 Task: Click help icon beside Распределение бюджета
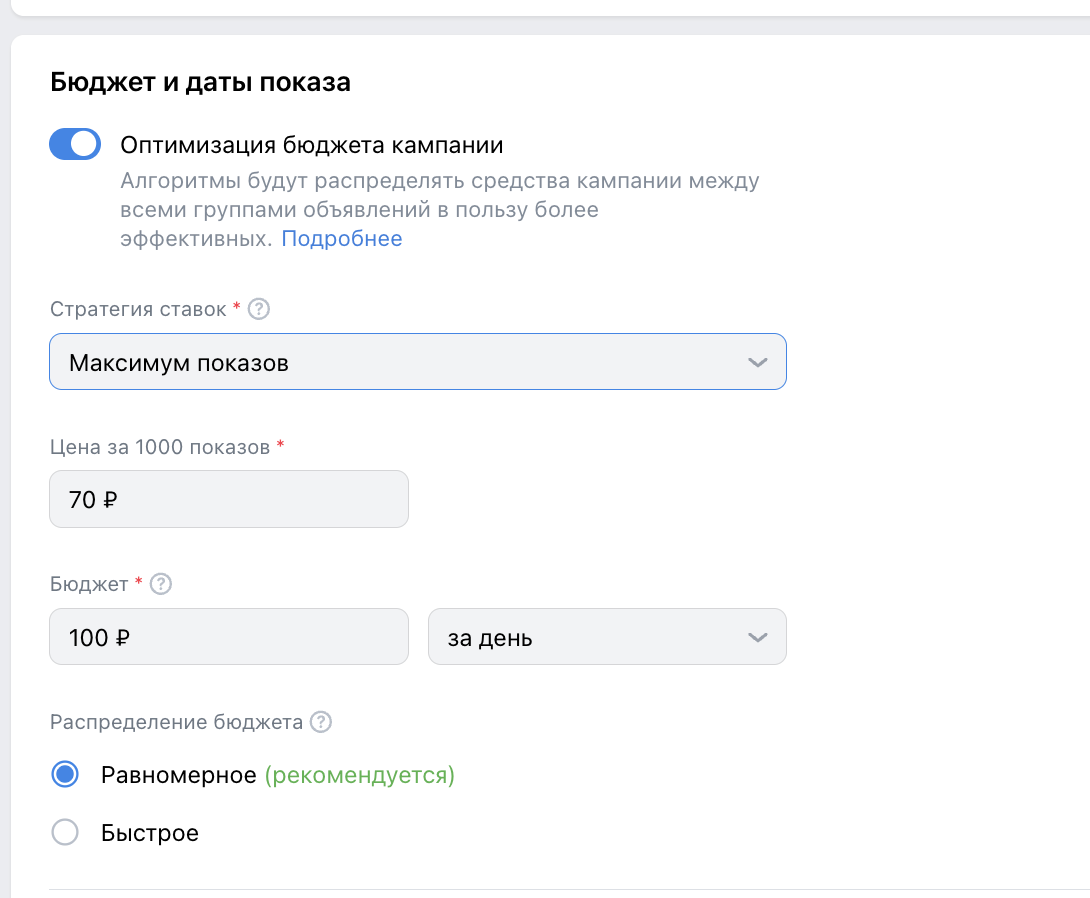click(x=320, y=722)
